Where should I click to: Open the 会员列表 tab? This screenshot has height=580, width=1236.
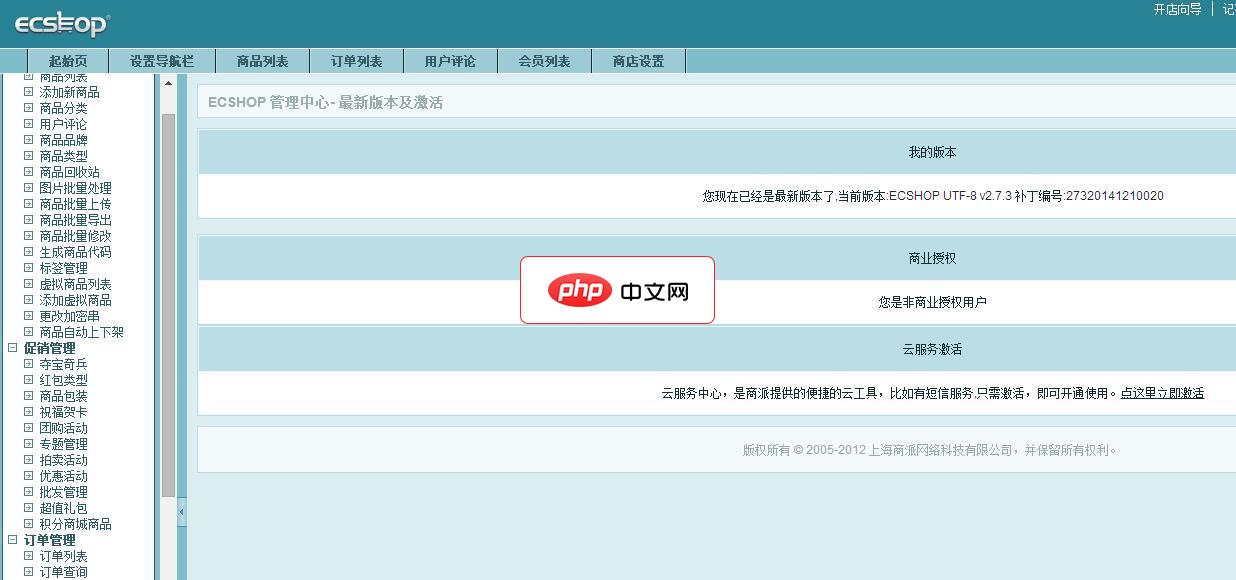coord(544,60)
